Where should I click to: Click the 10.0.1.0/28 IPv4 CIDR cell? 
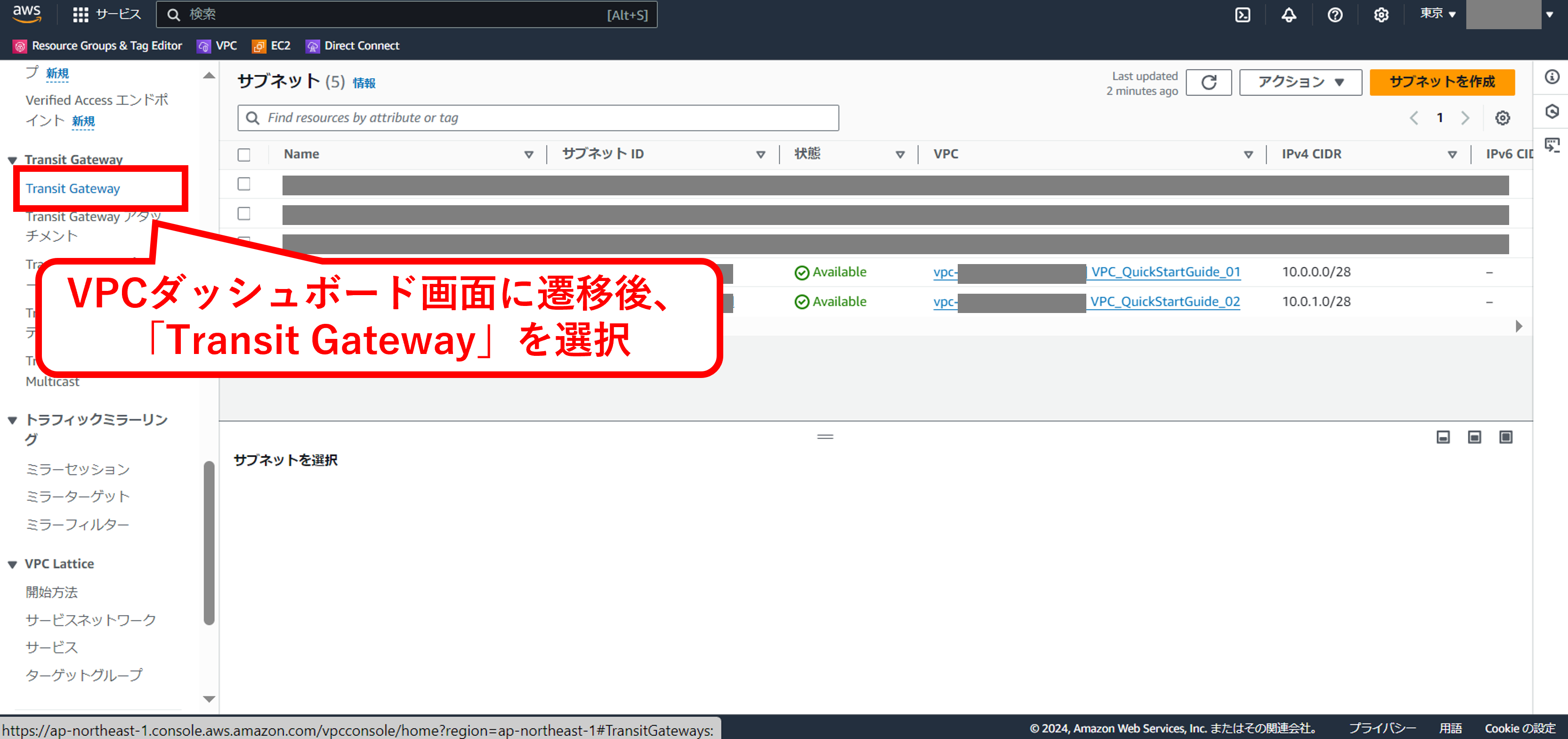[1316, 302]
